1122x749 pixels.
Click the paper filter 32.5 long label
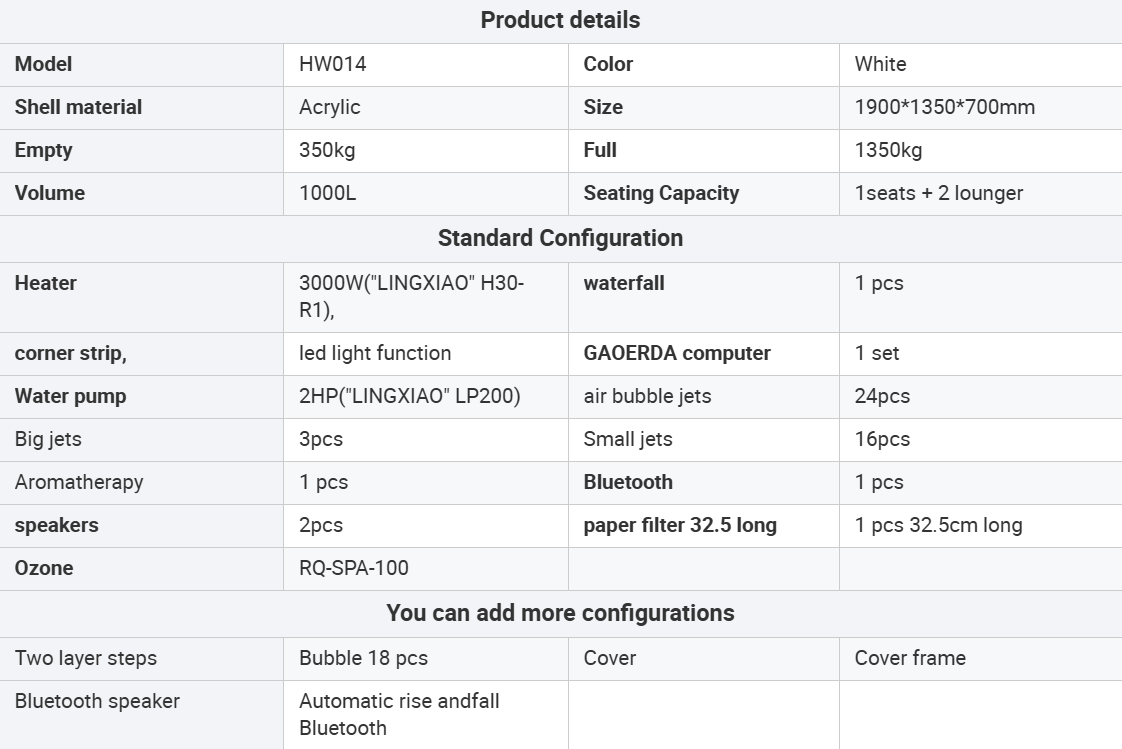click(680, 525)
